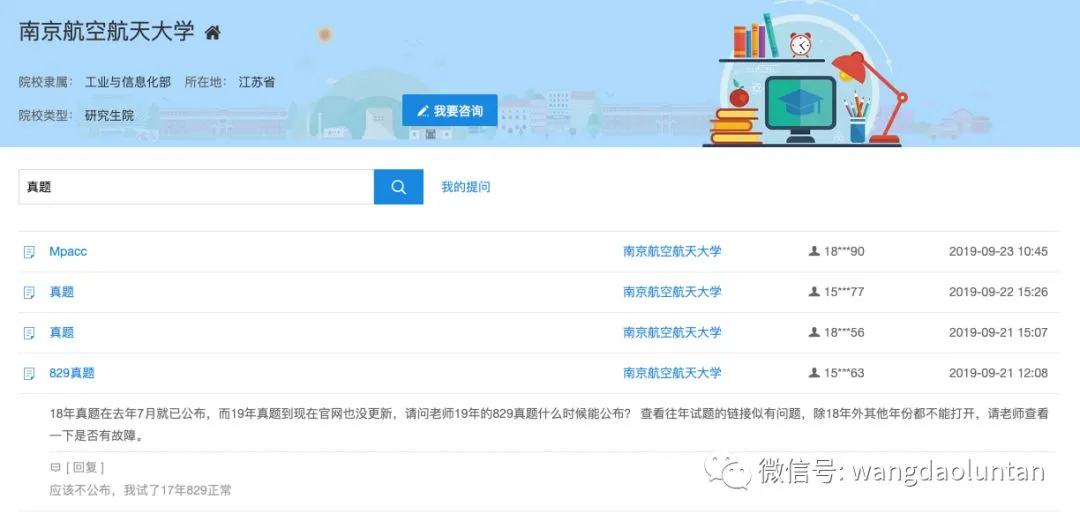Open the Mpacc question link
The height and width of the screenshot is (521, 1080).
pos(68,252)
